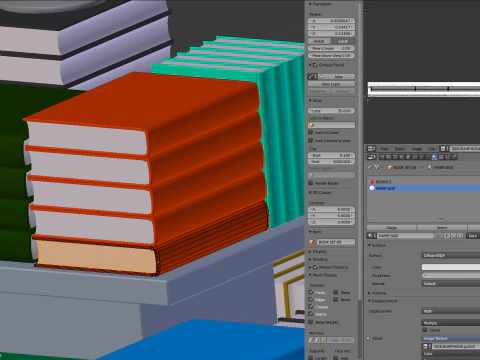Open the Material properties tab icon

pos(435,157)
